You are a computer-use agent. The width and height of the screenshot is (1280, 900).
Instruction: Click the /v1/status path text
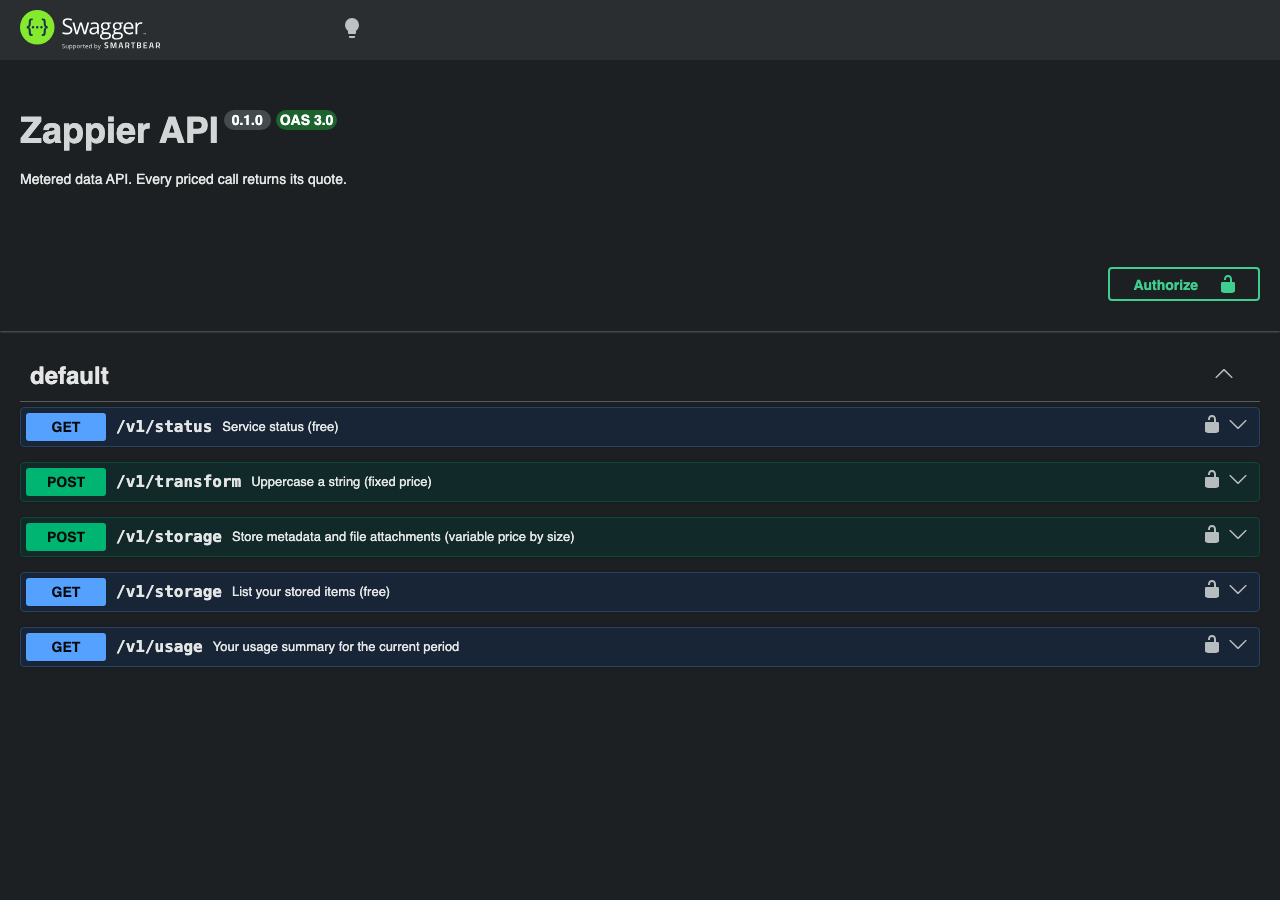pos(164,427)
